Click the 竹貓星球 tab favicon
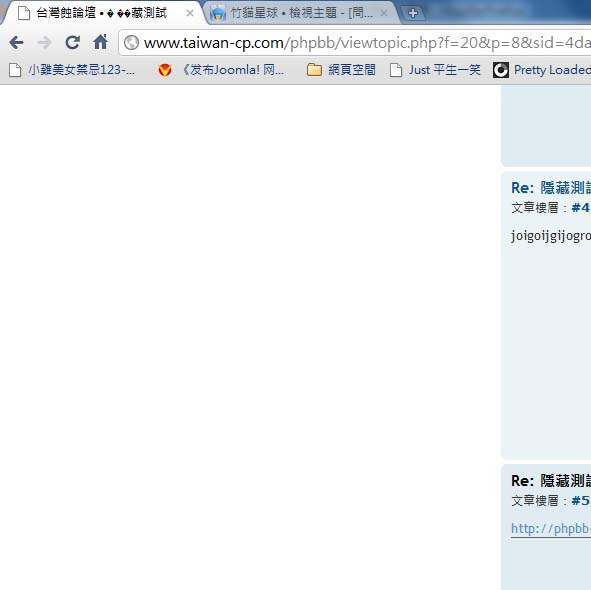The width and height of the screenshot is (591, 590). click(218, 13)
